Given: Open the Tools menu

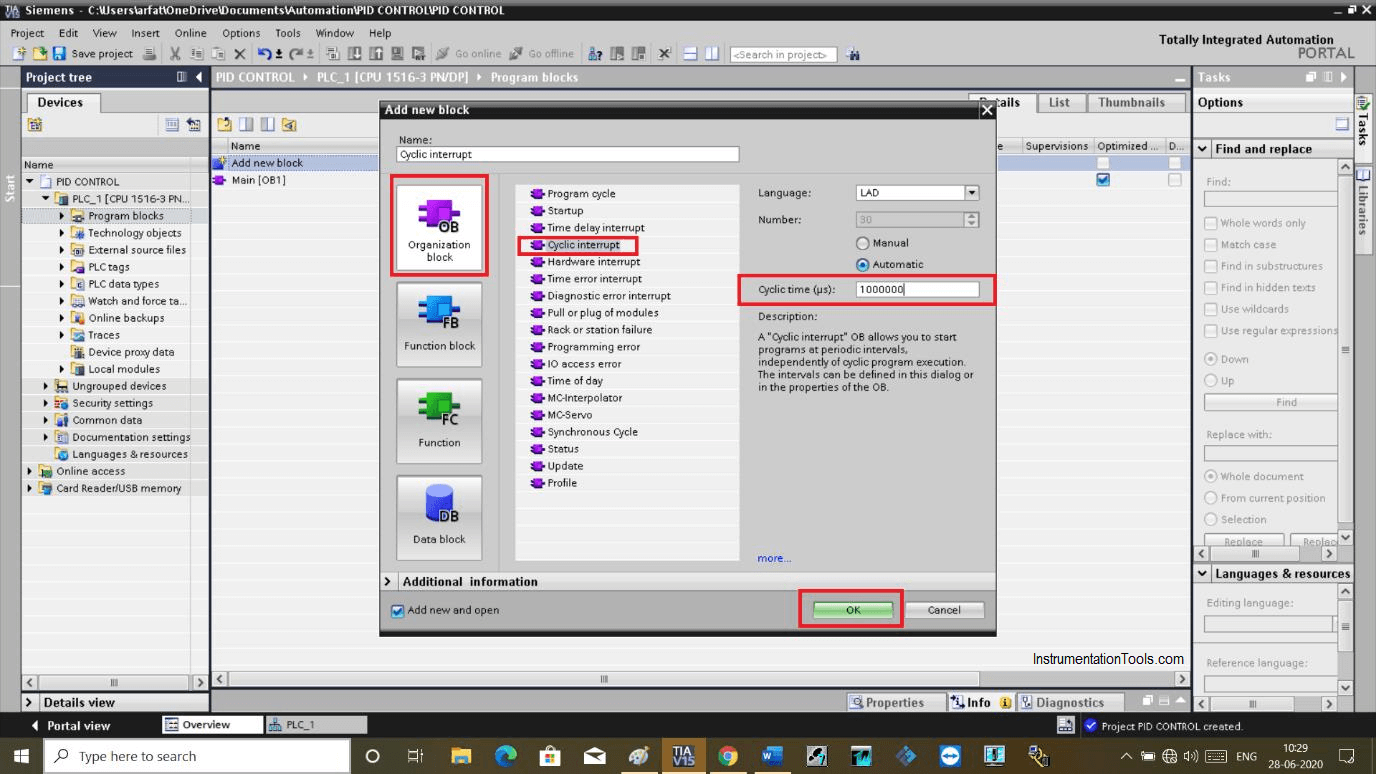Looking at the screenshot, I should point(288,33).
